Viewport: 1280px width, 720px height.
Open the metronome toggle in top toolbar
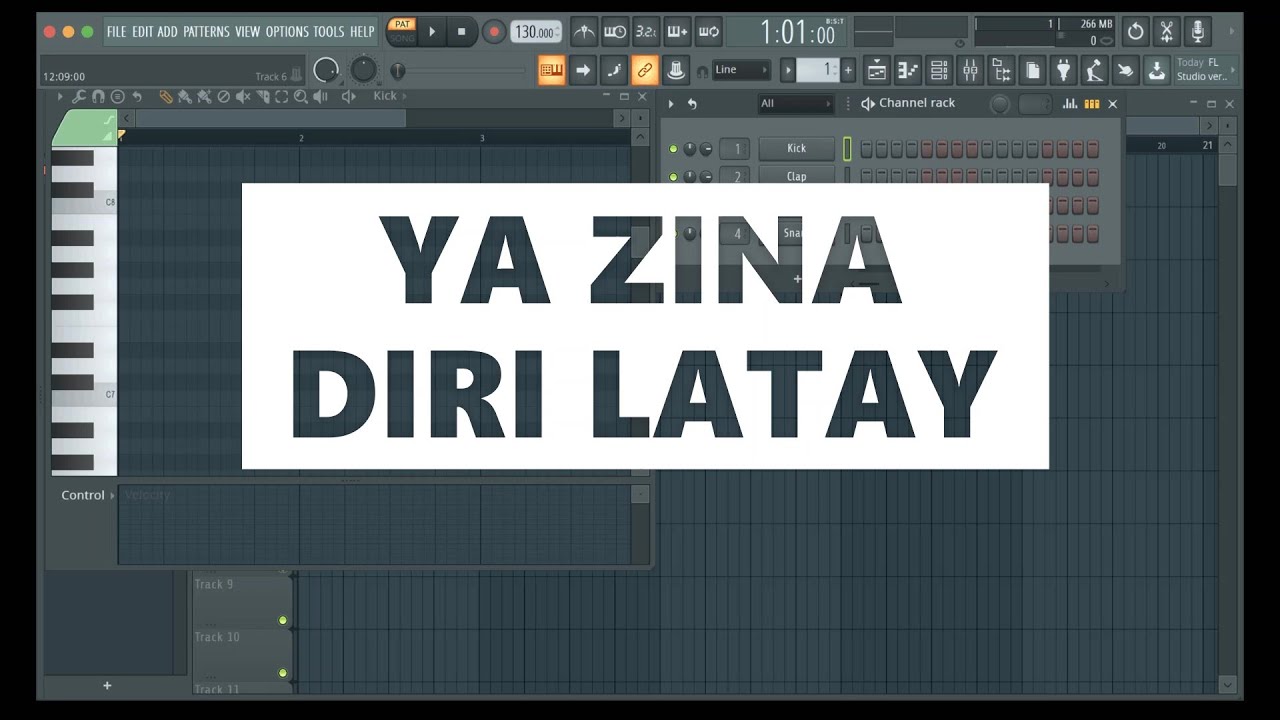point(584,32)
